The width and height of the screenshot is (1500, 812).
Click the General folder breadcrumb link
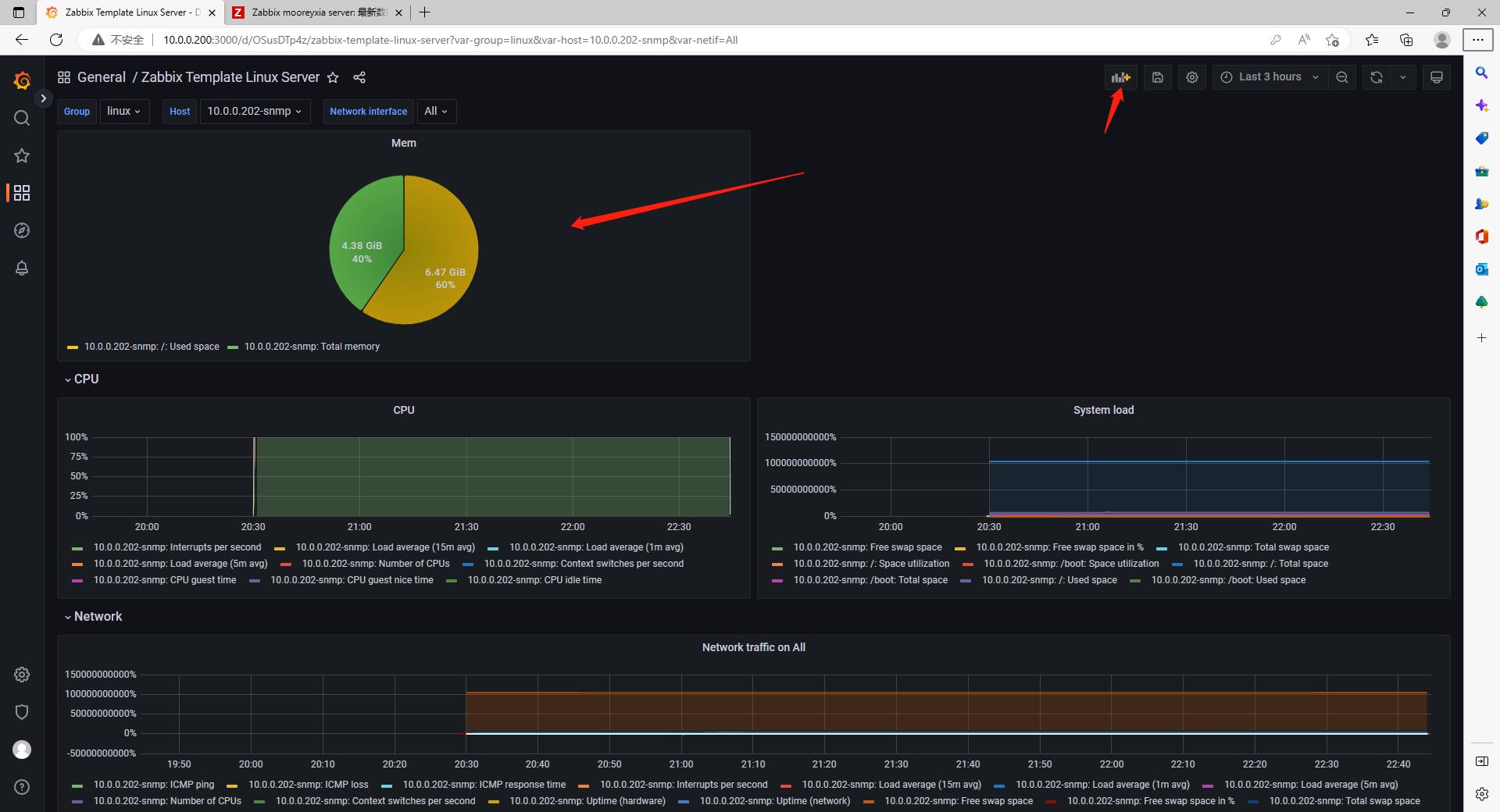pyautogui.click(x=102, y=77)
